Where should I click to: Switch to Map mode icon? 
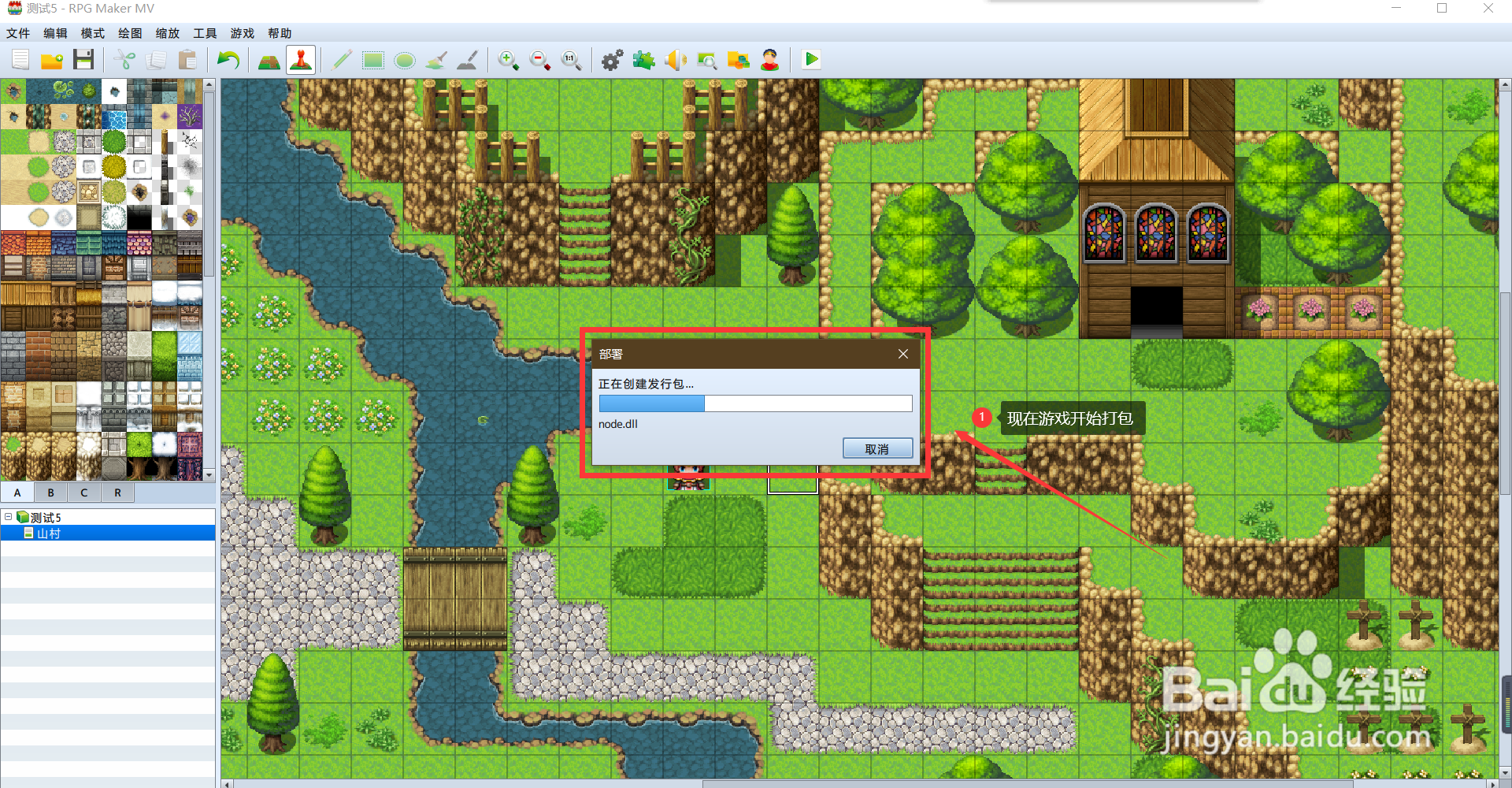269,60
